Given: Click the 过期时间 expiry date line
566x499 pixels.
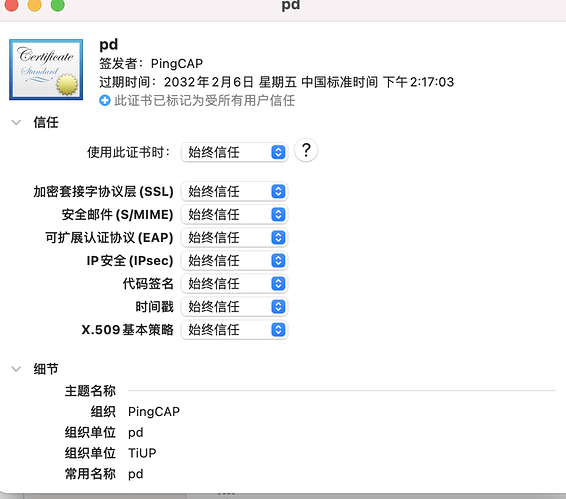Looking at the screenshot, I should coord(277,82).
